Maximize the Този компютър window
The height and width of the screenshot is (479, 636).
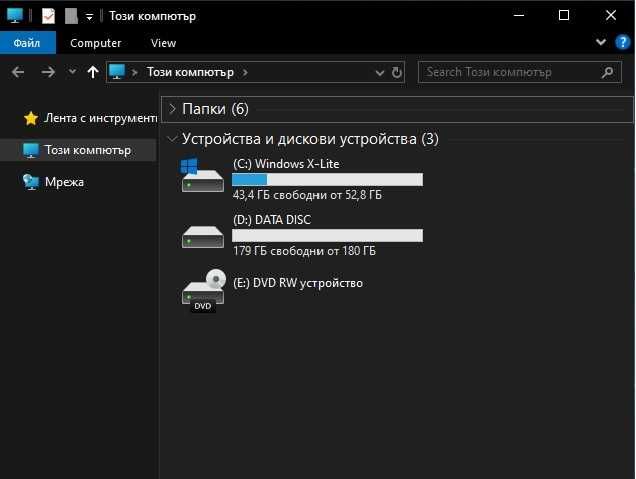coord(564,15)
